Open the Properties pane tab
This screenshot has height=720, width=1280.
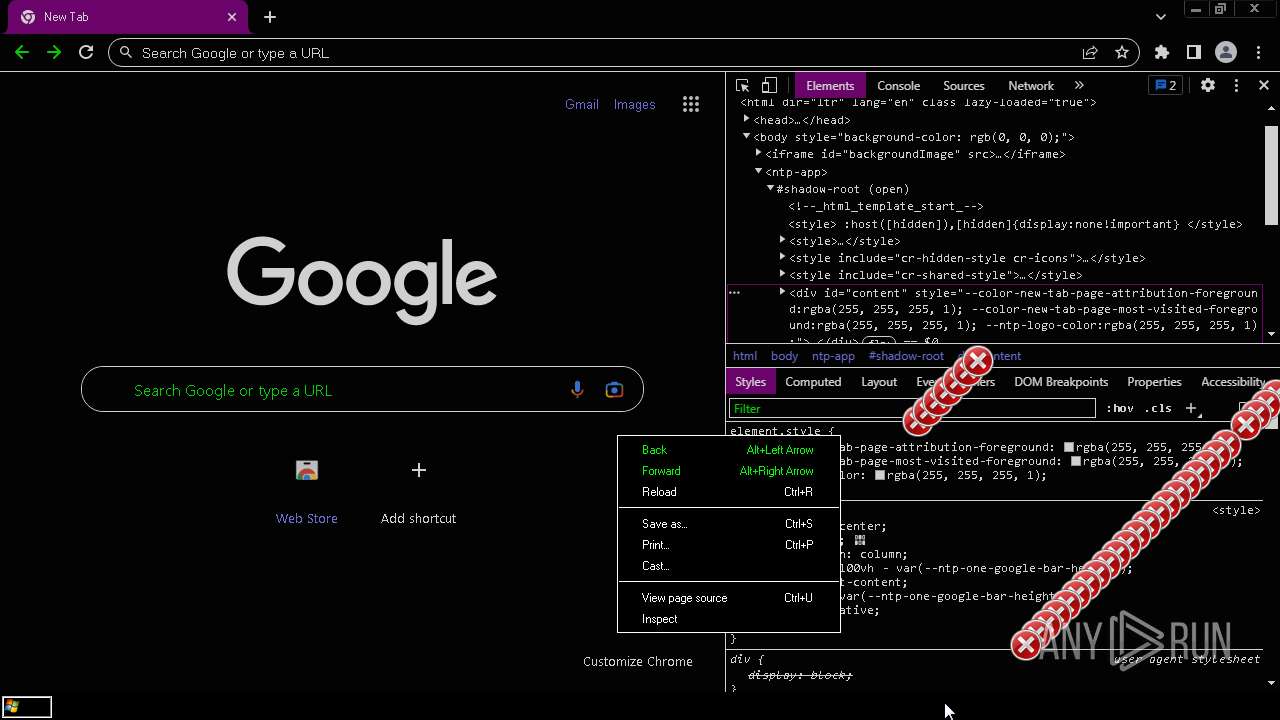pos(1154,382)
